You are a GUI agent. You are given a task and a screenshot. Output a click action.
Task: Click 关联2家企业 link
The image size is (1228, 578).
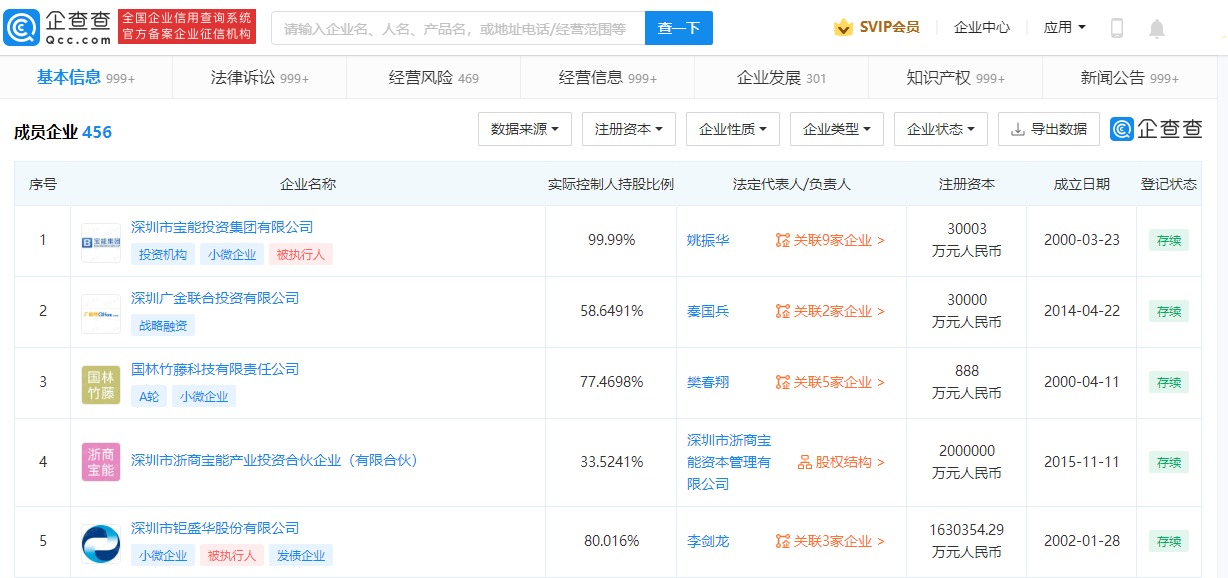(839, 312)
